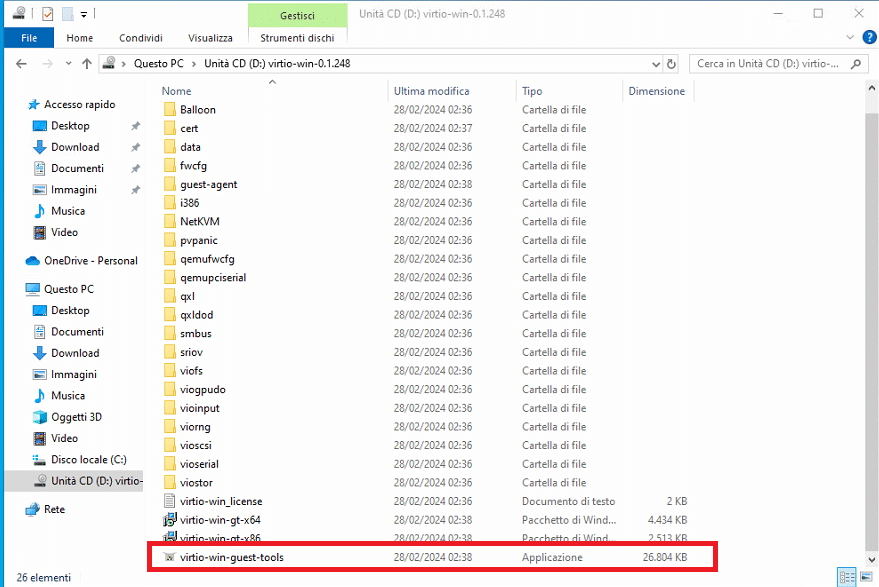Click Unità CD (D:) breadcrumb segment
This screenshot has height=587, width=879.
(x=277, y=64)
